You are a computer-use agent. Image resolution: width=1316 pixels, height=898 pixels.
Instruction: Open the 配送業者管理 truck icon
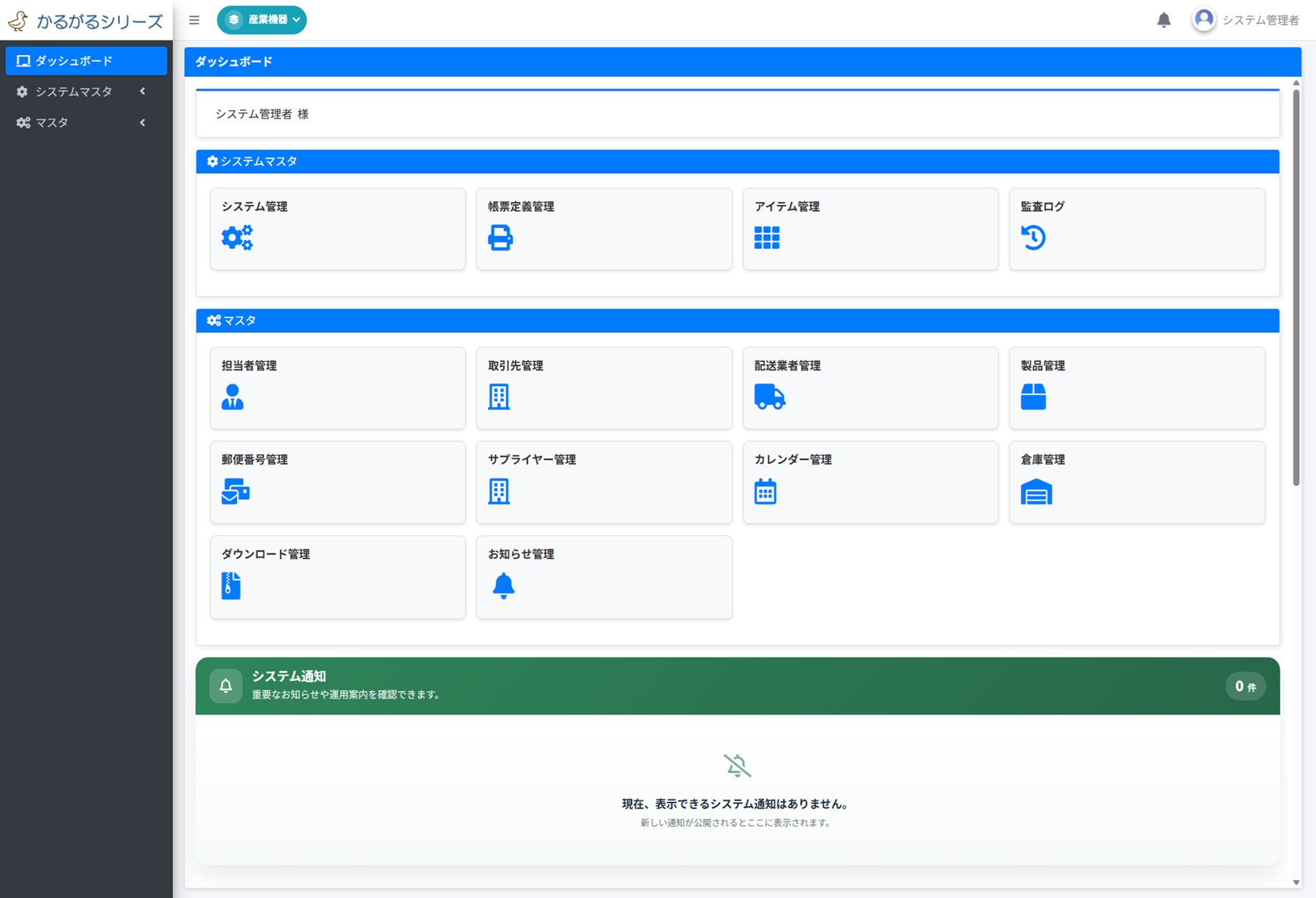point(770,397)
